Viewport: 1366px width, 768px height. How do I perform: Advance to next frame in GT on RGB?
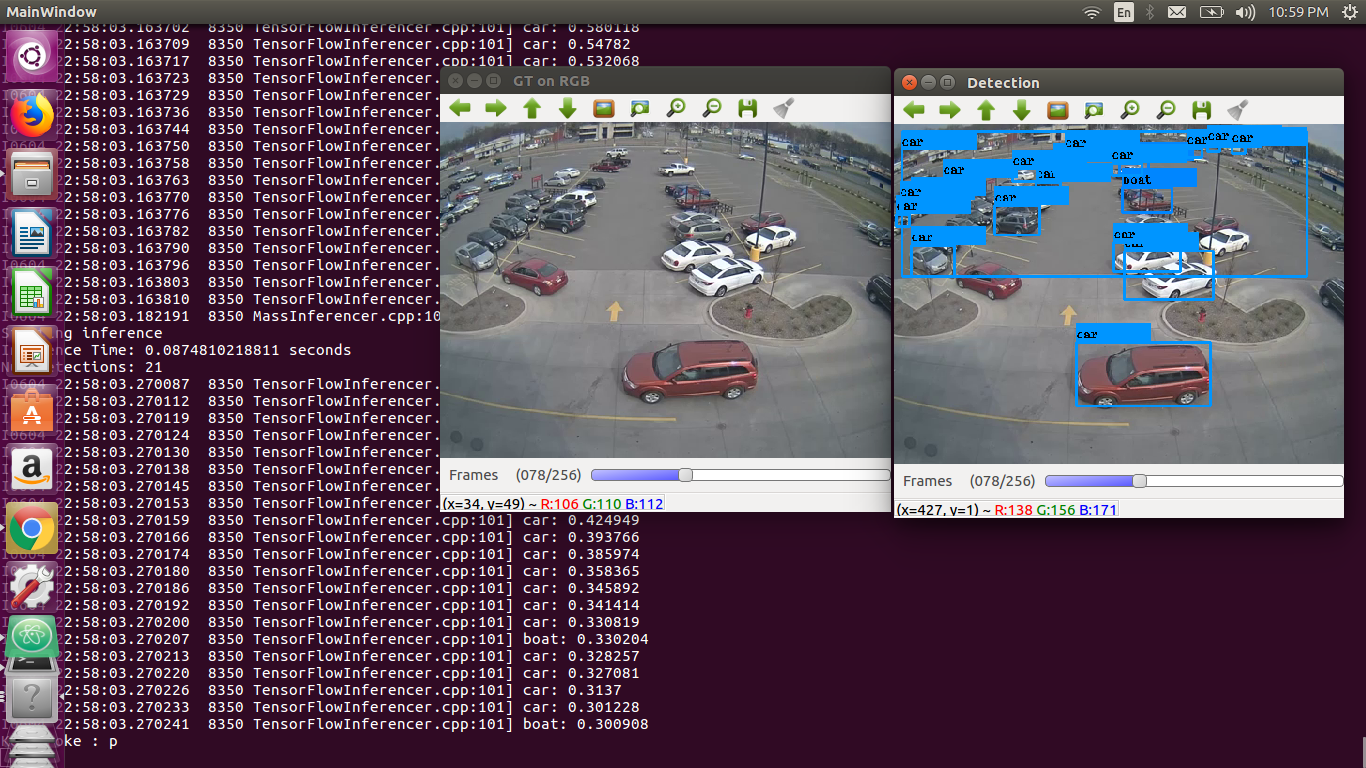(495, 108)
